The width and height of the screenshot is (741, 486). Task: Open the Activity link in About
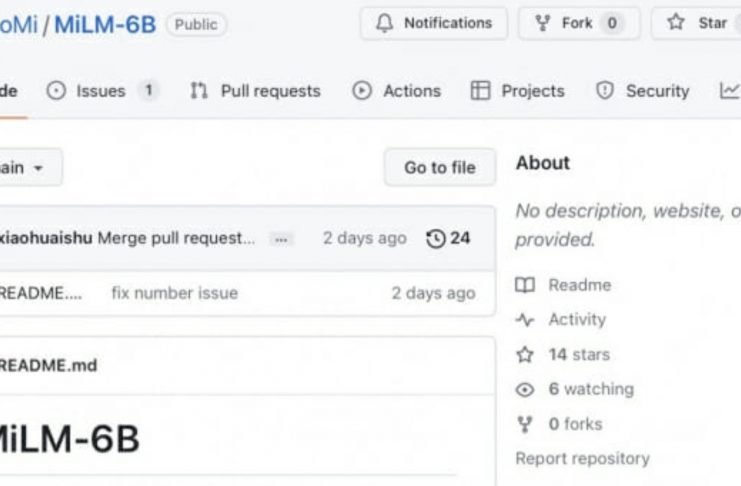point(560,320)
